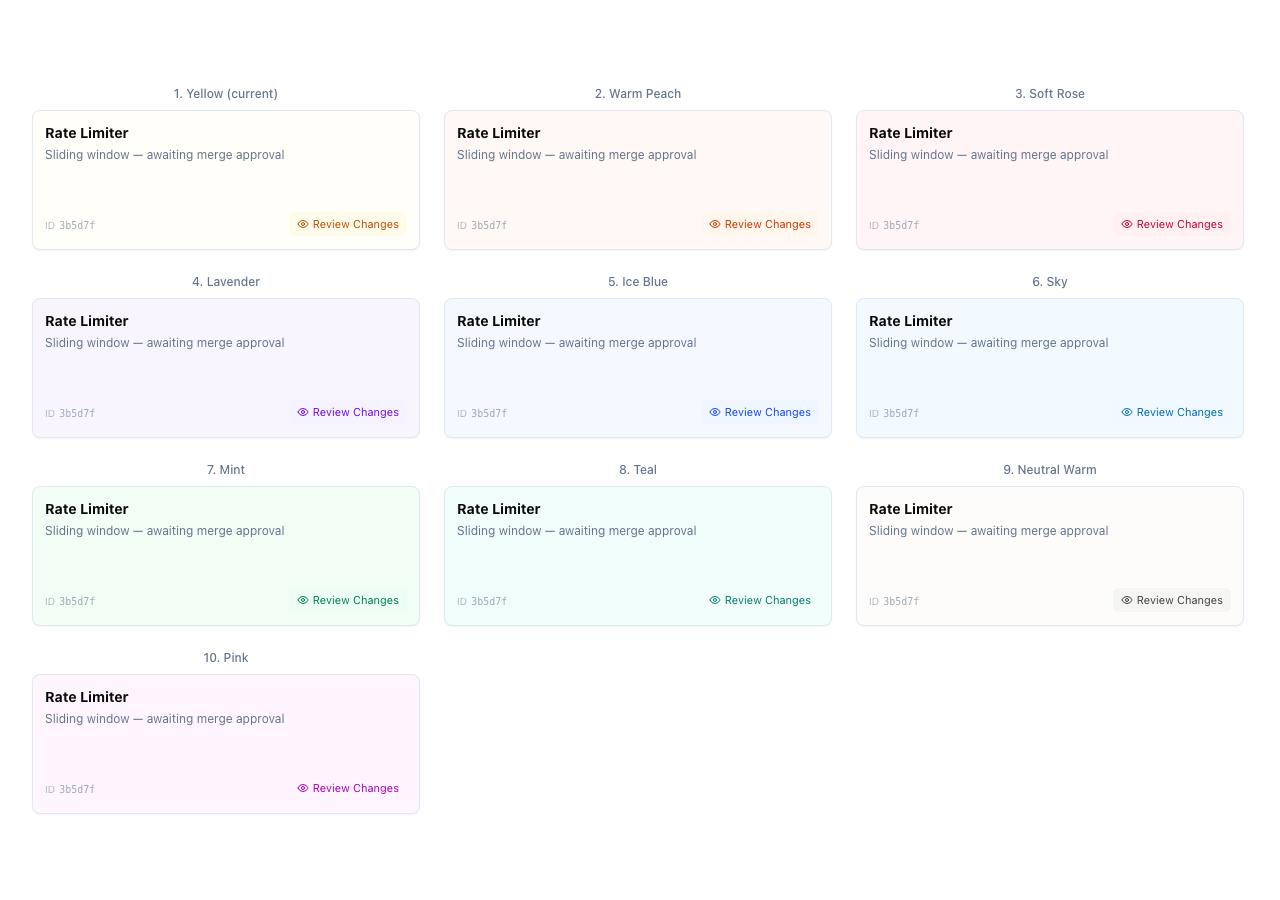This screenshot has height=900, width=1280.
Task: Click the ID 3b5d7f text in Soft Rose card
Action: pos(894,226)
